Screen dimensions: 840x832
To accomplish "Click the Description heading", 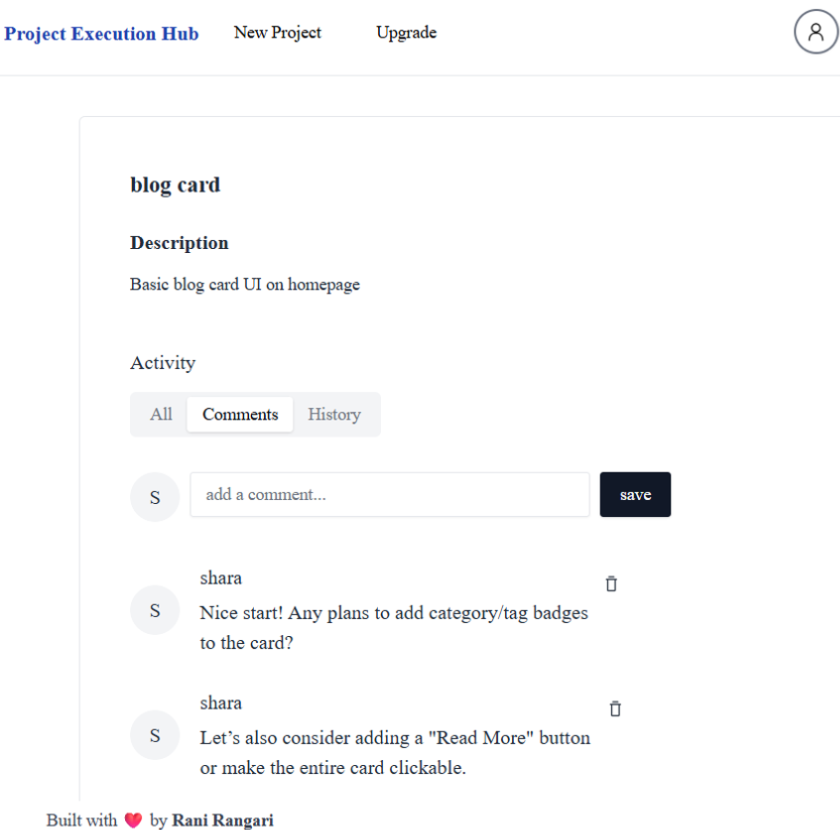I will tap(179, 243).
